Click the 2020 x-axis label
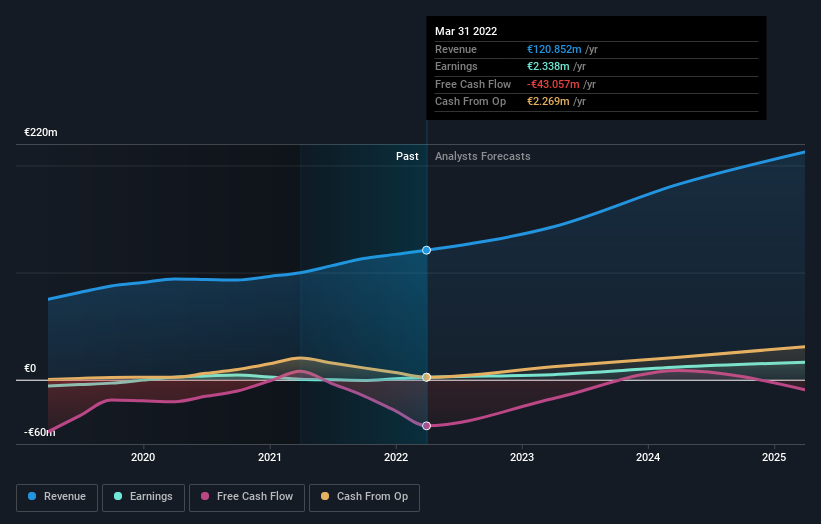821x524 pixels. tap(143, 458)
